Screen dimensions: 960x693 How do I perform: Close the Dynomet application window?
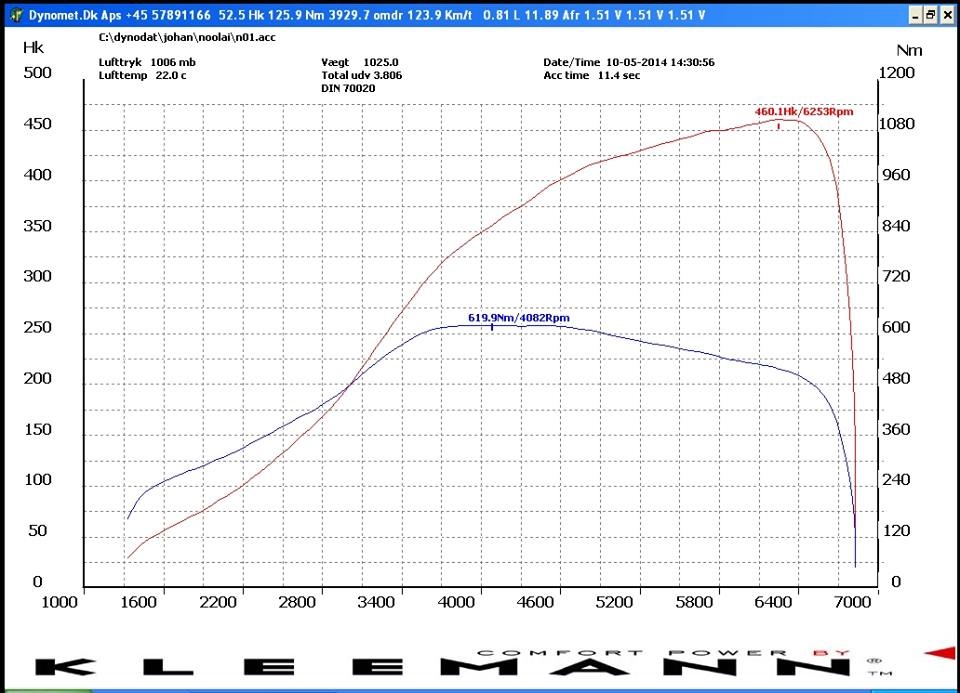tap(947, 15)
